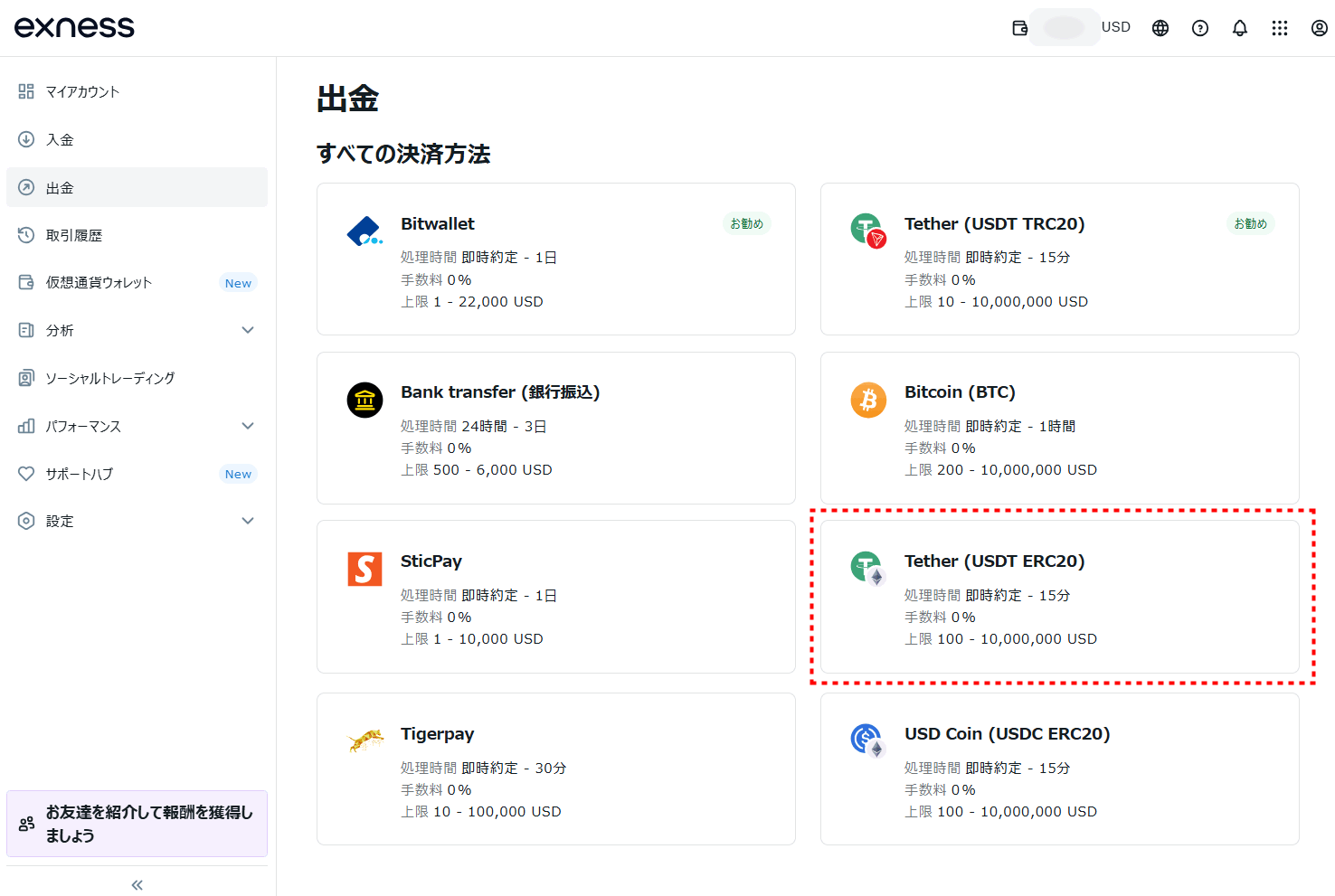
Task: Click the 処理時間 24時間 - 3日 text
Action: coord(474,427)
